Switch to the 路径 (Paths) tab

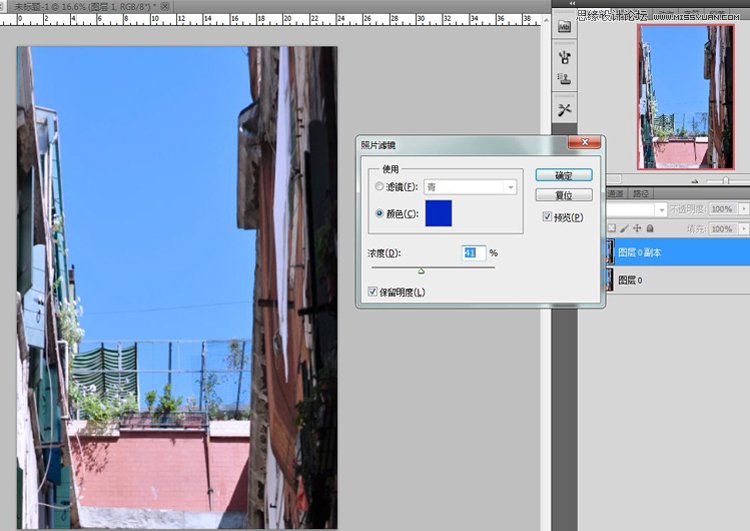click(641, 193)
